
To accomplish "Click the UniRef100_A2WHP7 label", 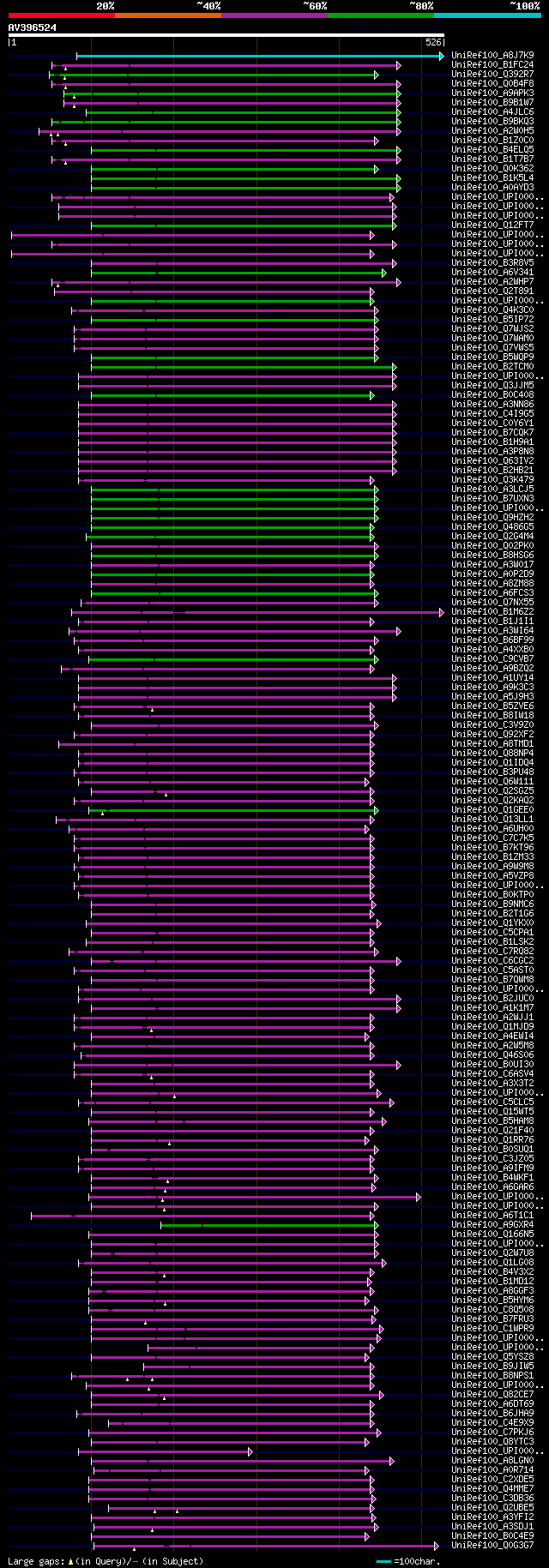I will (492, 282).
